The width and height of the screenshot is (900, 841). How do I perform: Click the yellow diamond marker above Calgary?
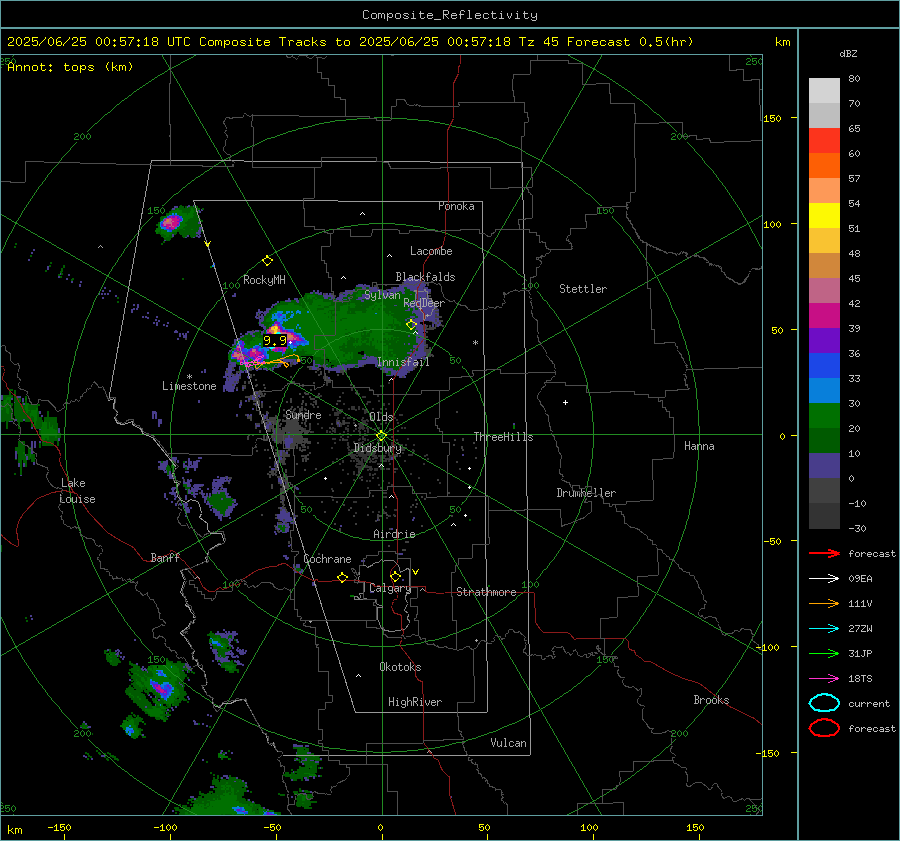[x=395, y=576]
